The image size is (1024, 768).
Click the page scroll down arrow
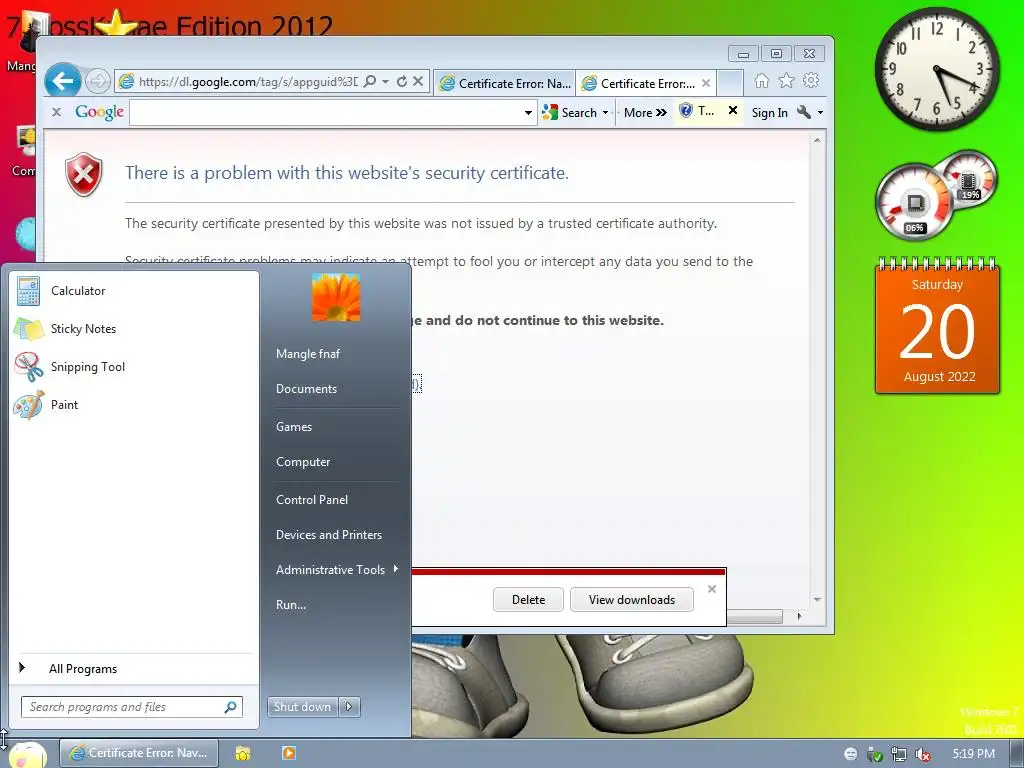tap(816, 599)
